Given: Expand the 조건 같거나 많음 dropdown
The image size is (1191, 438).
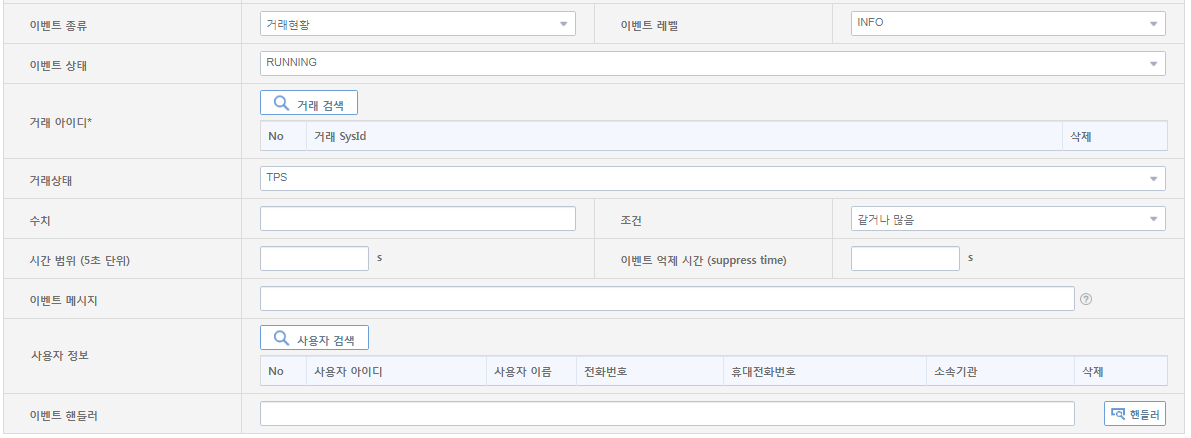Looking at the screenshot, I should coord(1007,219).
